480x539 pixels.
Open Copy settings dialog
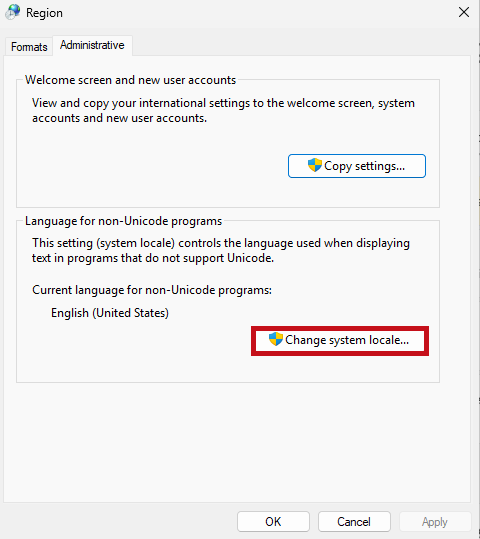[x=357, y=166]
